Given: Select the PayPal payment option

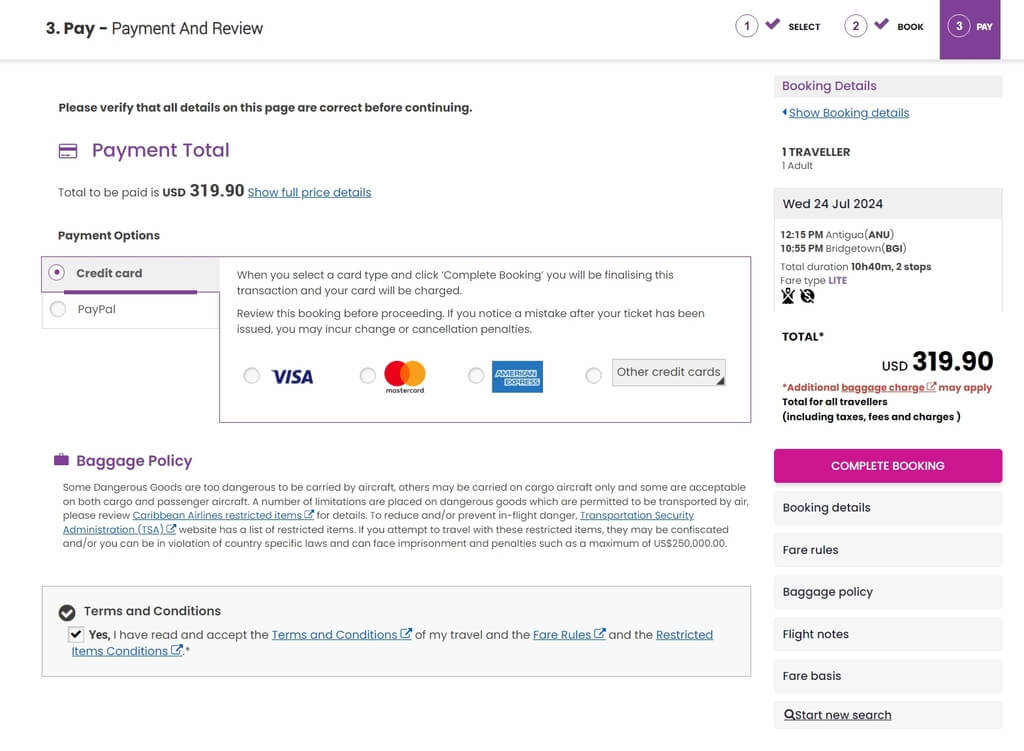Looking at the screenshot, I should [x=58, y=309].
